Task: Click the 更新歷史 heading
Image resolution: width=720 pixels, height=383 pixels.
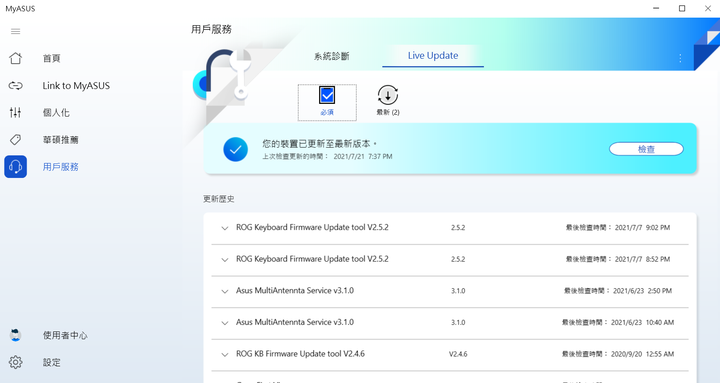Action: click(x=219, y=199)
